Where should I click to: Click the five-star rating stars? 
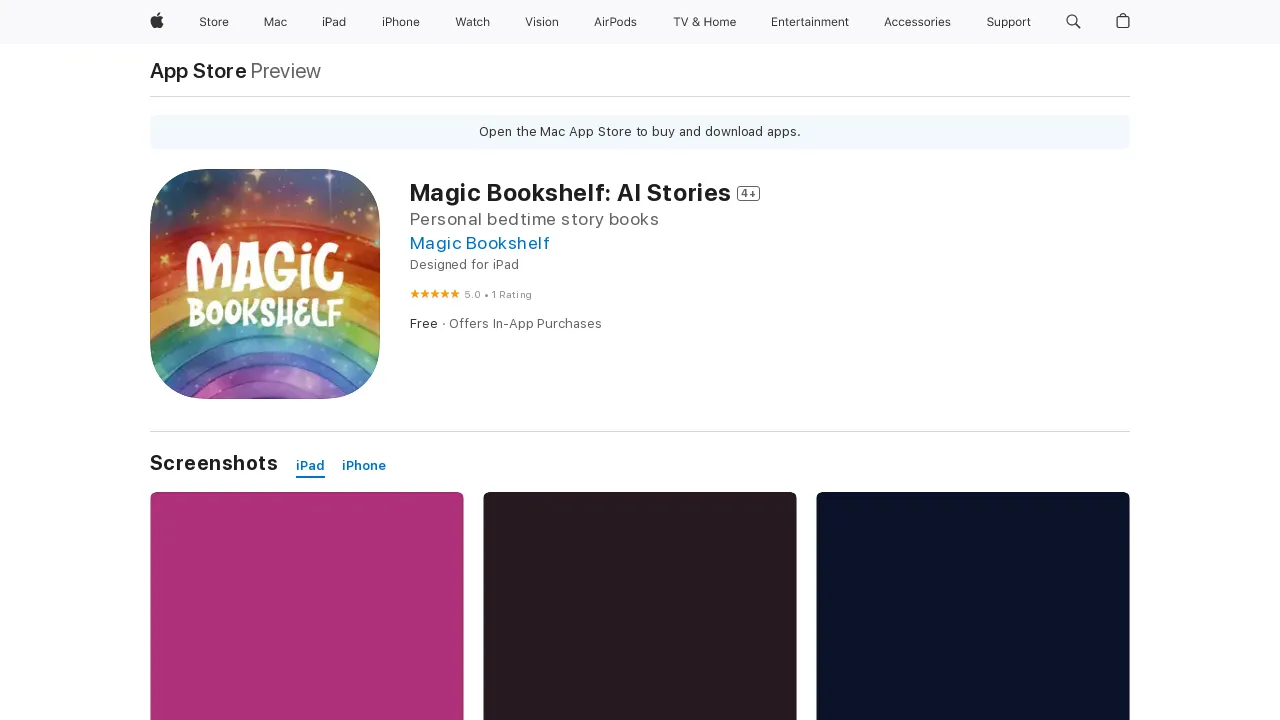click(x=435, y=294)
